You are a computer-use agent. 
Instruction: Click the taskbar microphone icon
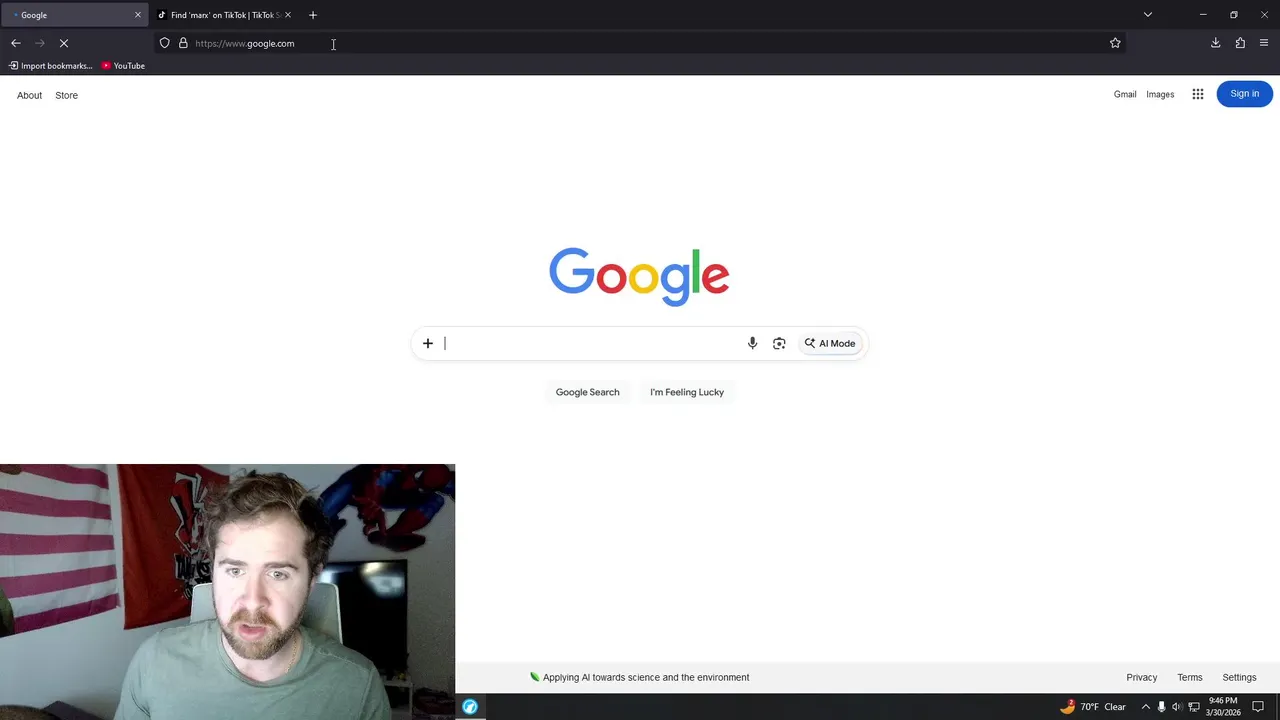[x=1161, y=707]
